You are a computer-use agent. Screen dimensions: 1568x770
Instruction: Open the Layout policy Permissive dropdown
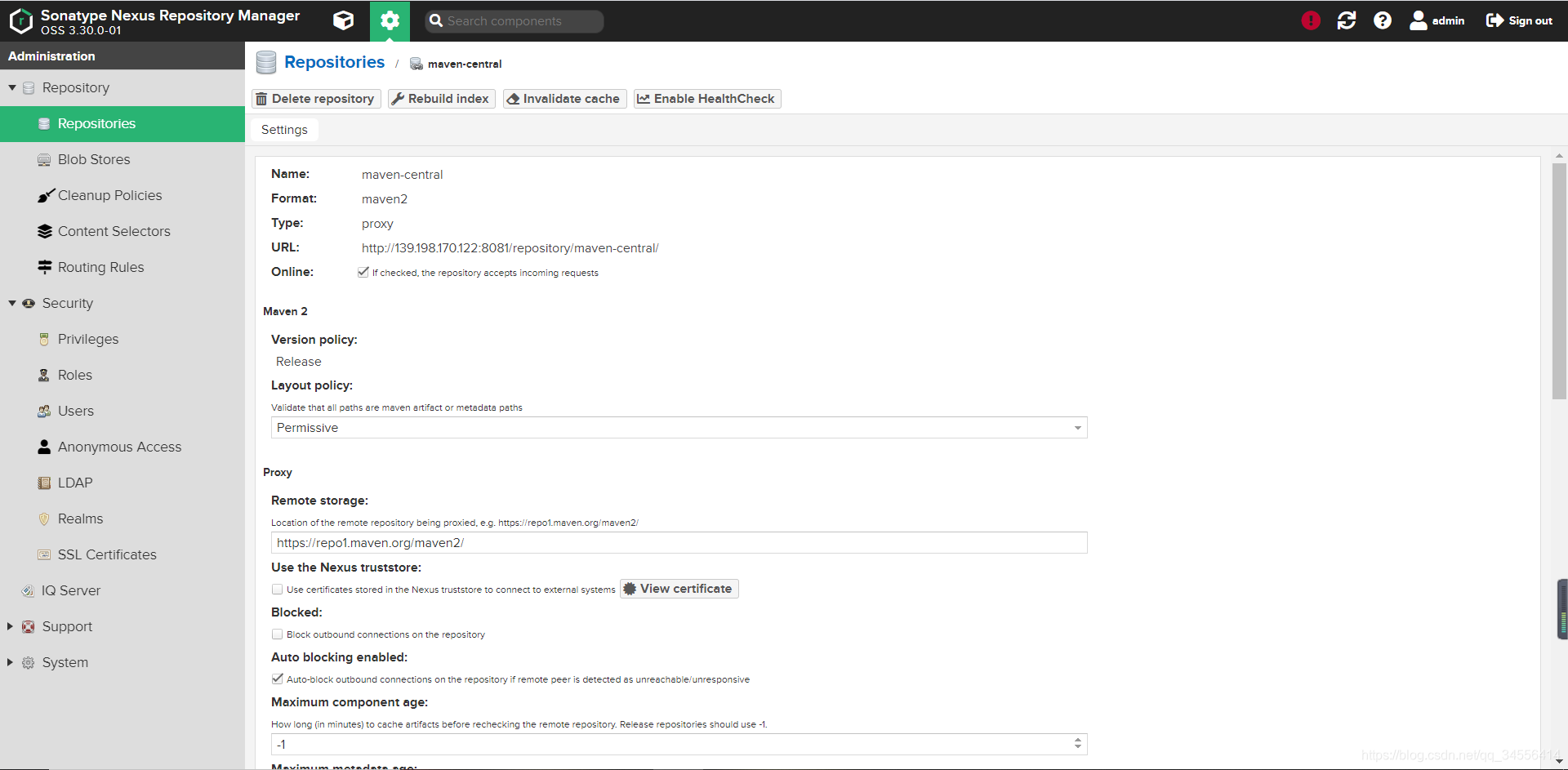pyautogui.click(x=679, y=428)
